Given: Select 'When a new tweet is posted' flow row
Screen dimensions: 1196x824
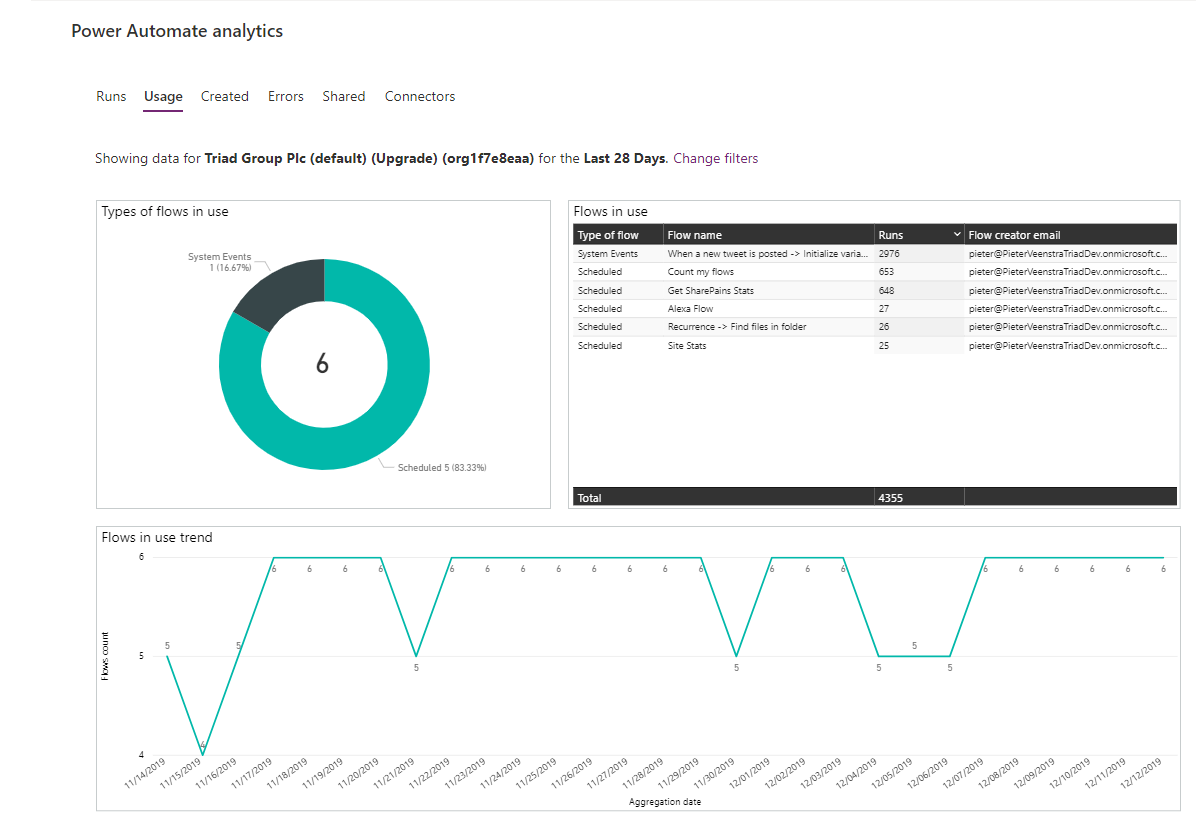Looking at the screenshot, I should tap(875, 253).
